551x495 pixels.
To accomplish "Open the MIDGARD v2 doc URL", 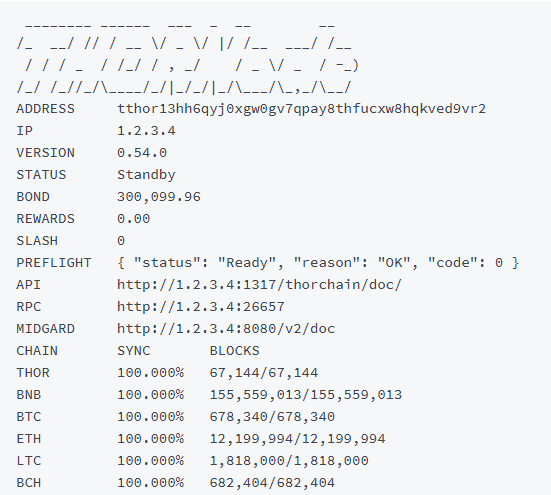I will tap(226, 329).
